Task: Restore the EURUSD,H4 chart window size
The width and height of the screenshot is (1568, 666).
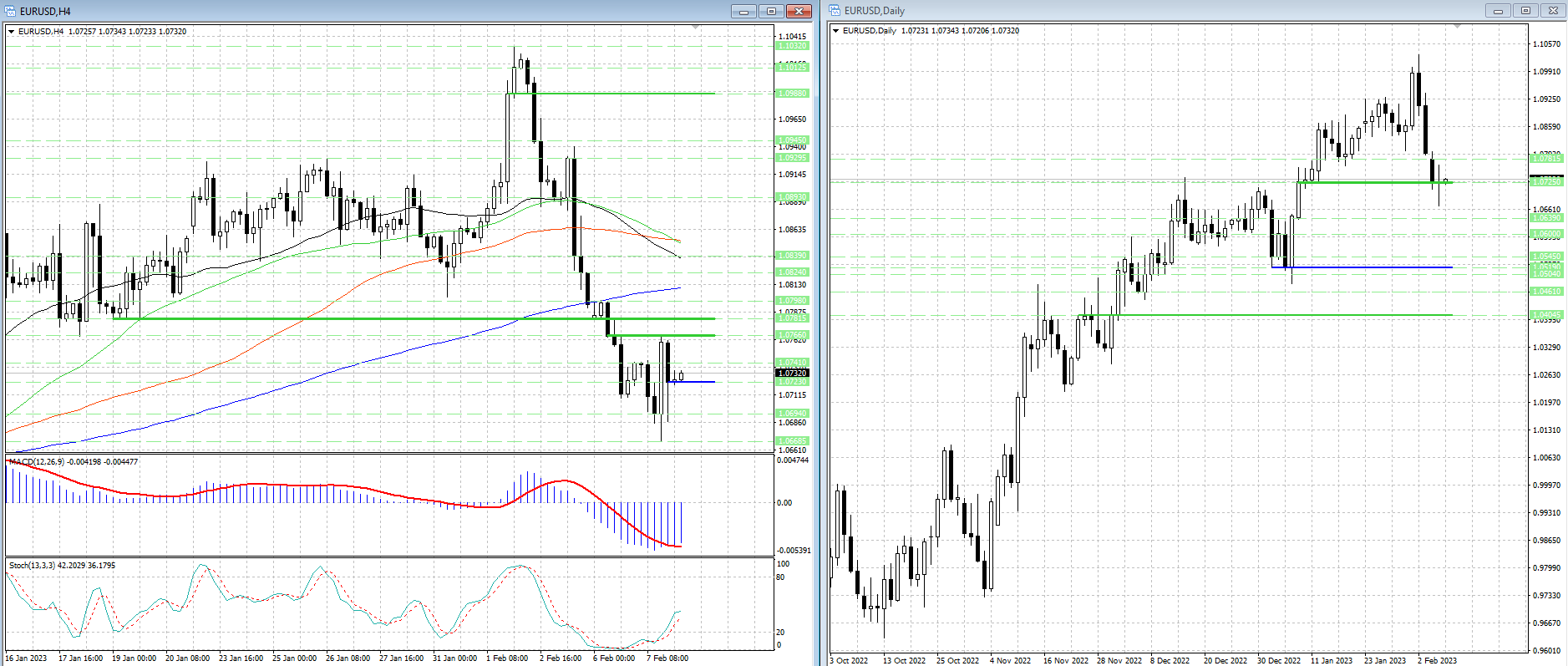Action: tap(771, 11)
